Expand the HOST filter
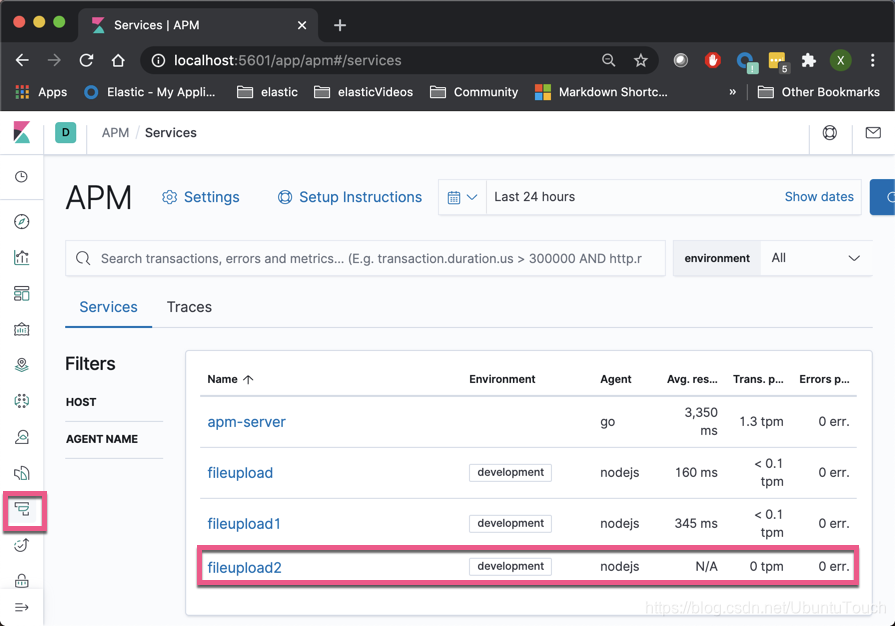895x626 pixels. (81, 402)
